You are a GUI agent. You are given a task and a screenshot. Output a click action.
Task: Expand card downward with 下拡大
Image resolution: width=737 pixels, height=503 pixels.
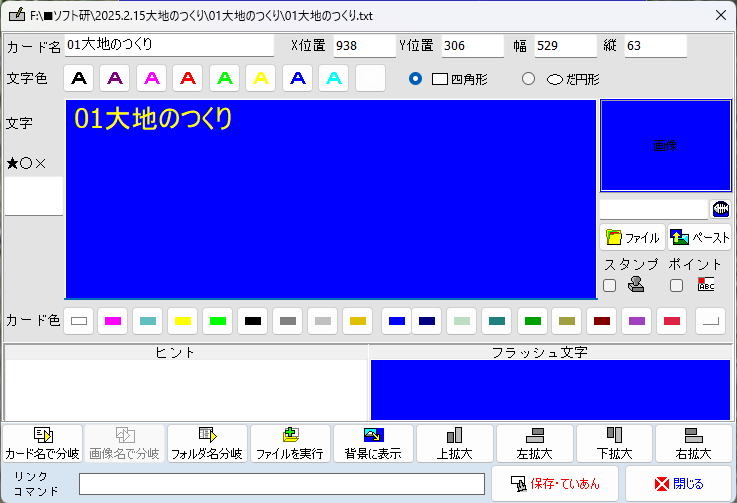(614, 443)
